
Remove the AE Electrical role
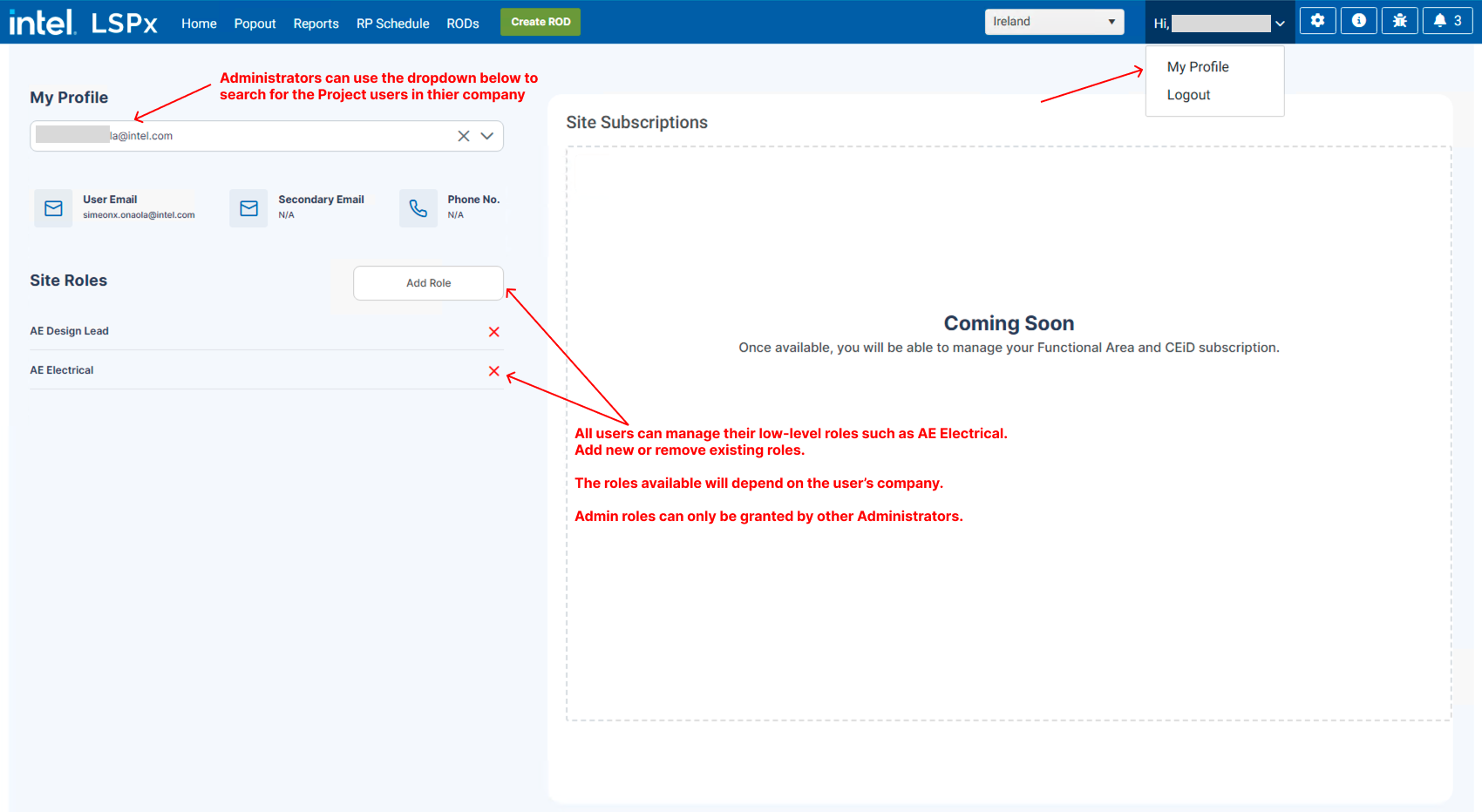494,371
